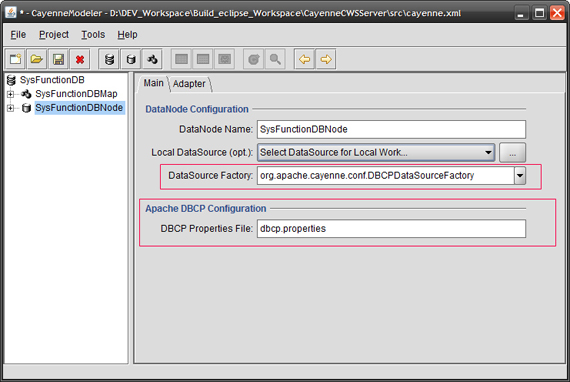Screen dimensions: 570x382
Task: Expand the SysFunctionDBMap tree node
Action: coord(10,94)
